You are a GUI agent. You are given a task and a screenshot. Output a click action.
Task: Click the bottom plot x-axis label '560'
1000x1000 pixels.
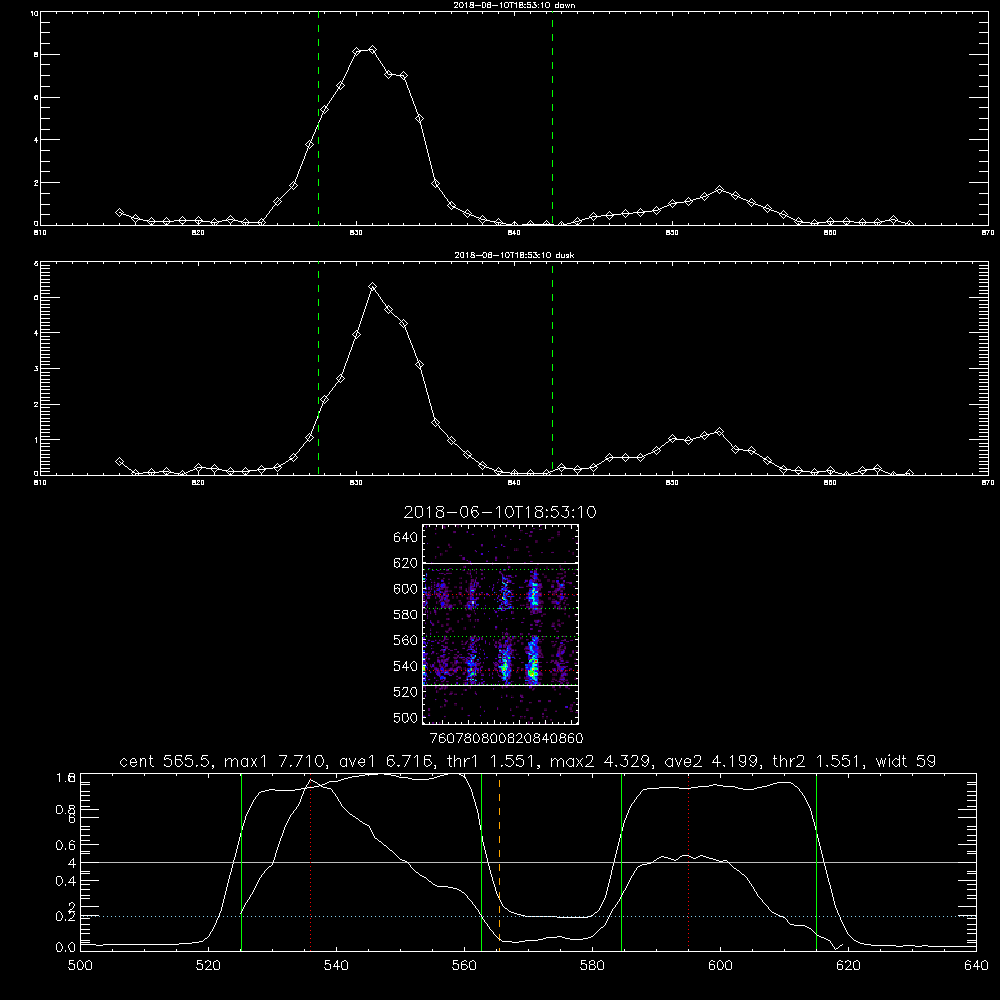click(x=464, y=966)
